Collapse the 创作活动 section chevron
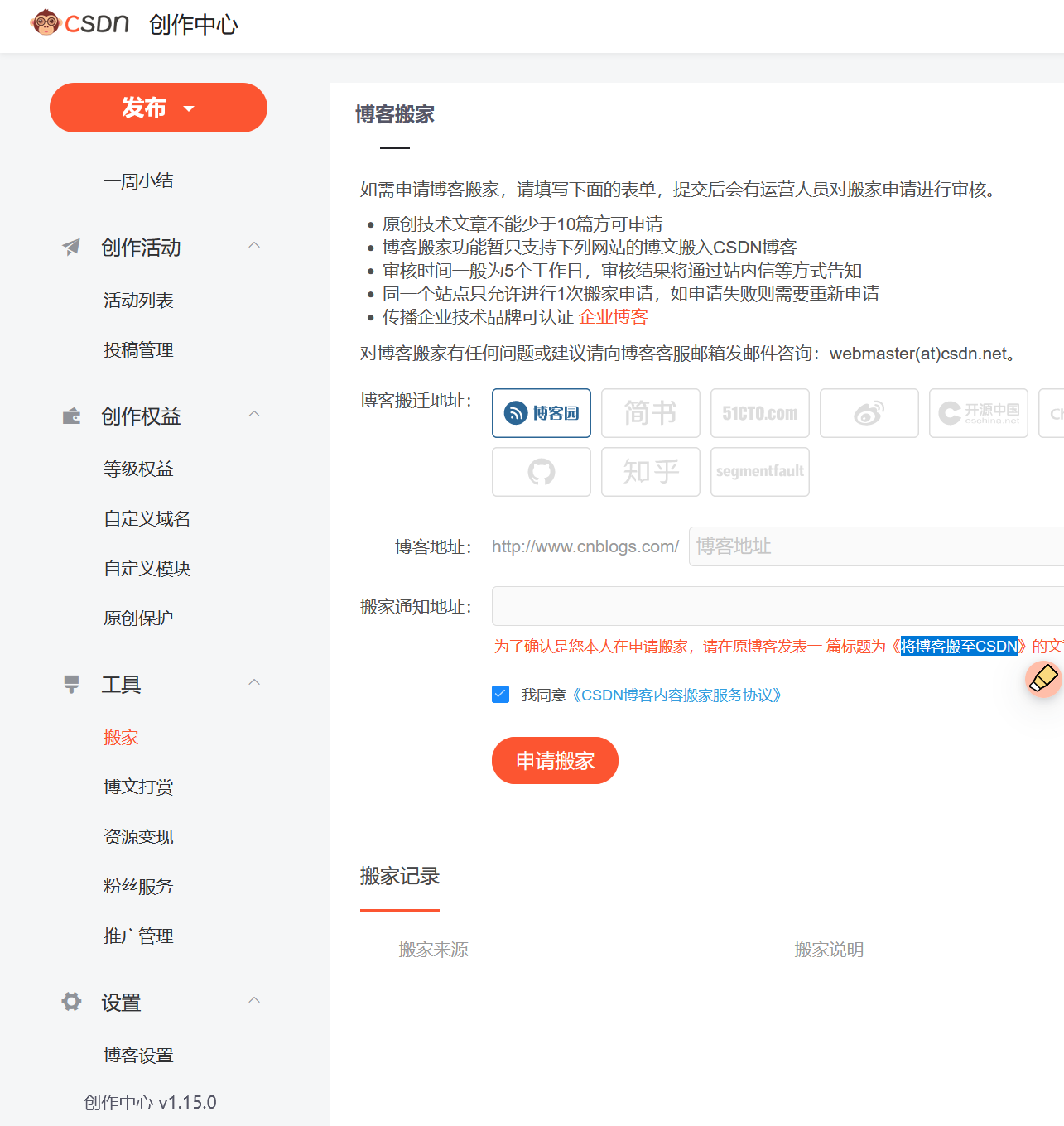Viewport: 1064px width, 1126px height. click(255, 245)
